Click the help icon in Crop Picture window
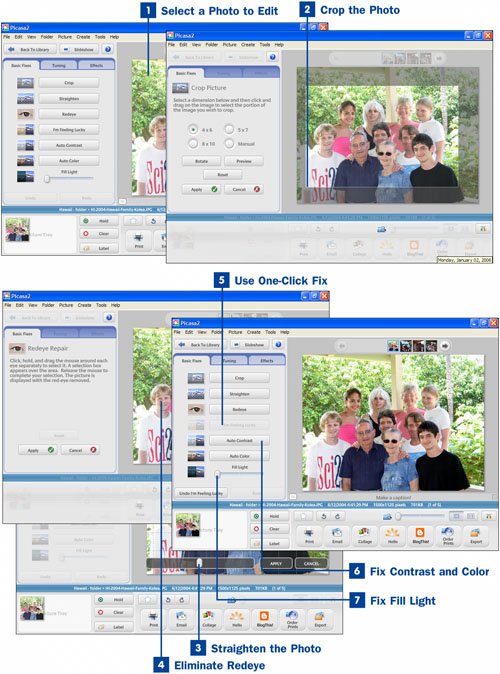500x674 pixels. coord(272,57)
